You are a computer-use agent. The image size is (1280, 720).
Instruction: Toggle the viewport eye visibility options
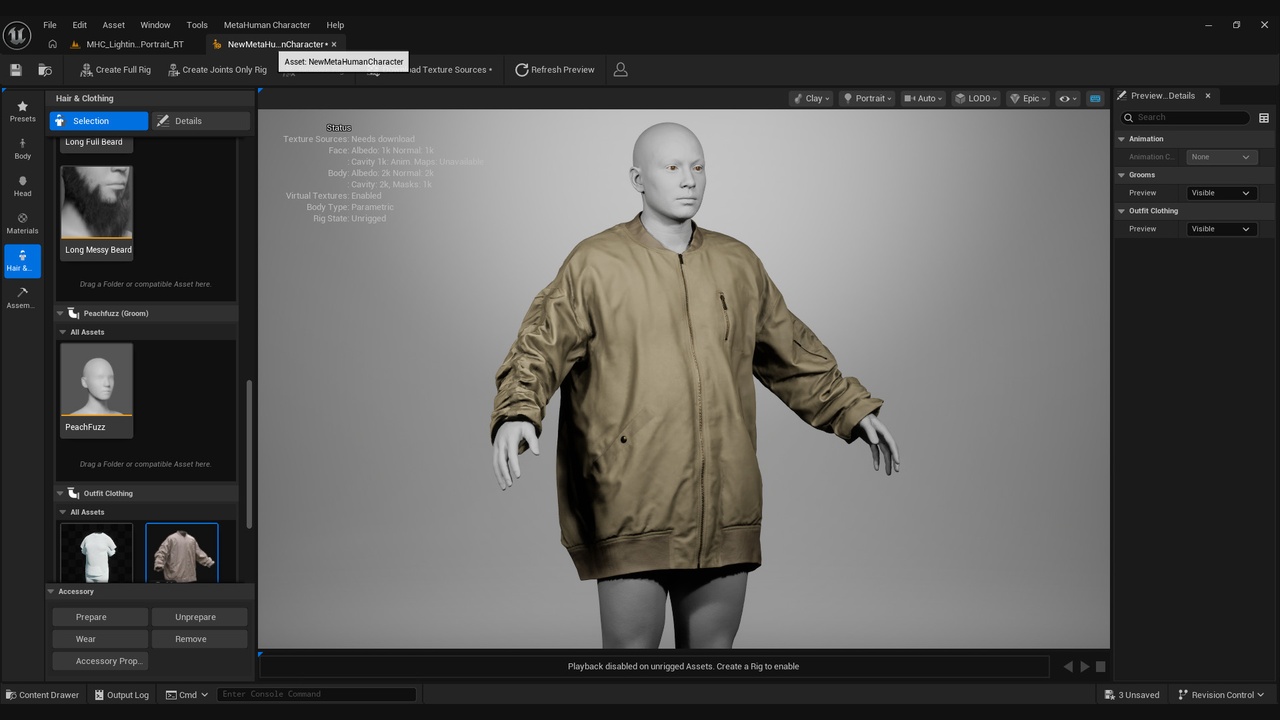point(1068,98)
